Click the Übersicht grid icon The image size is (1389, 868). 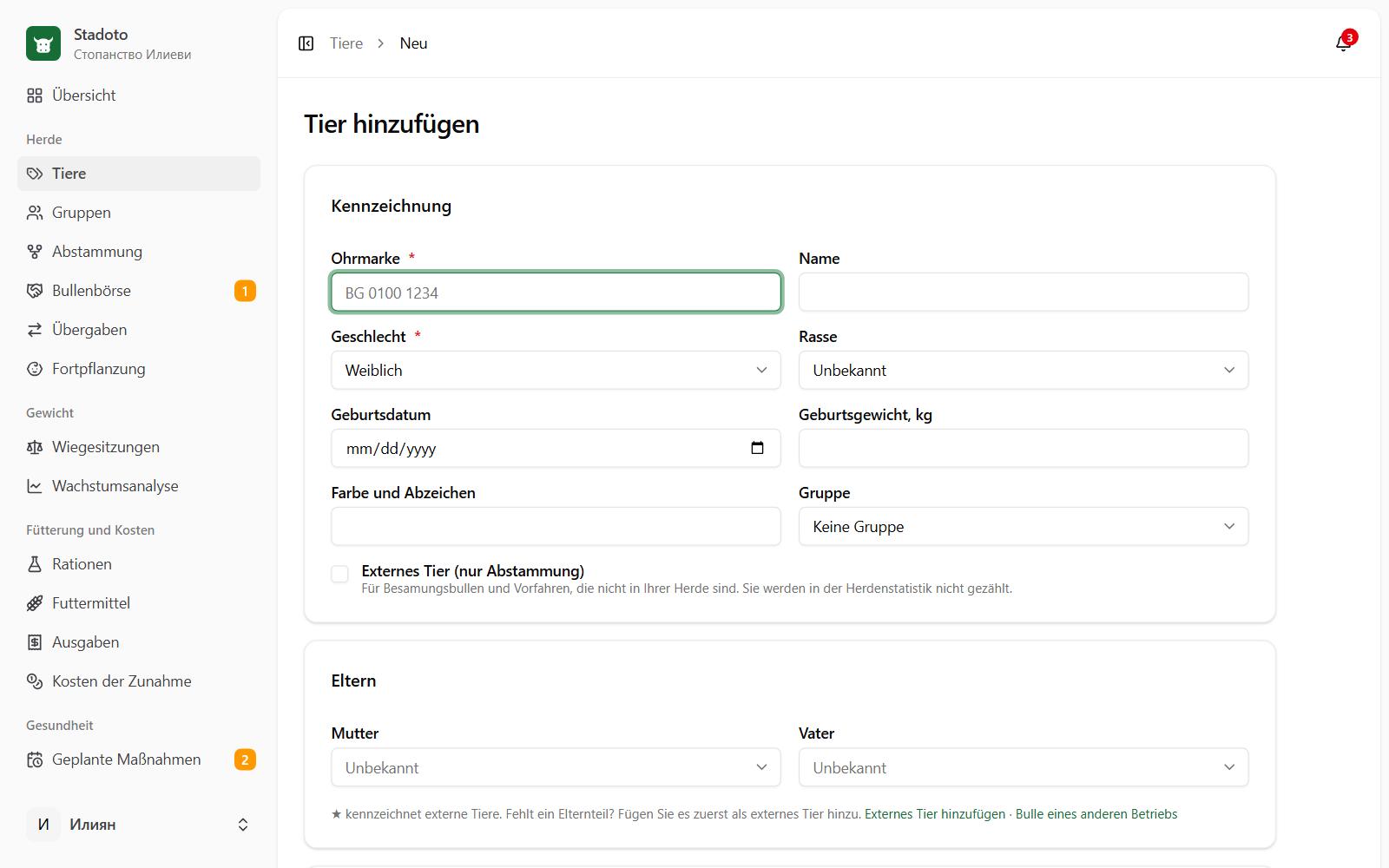pos(35,95)
